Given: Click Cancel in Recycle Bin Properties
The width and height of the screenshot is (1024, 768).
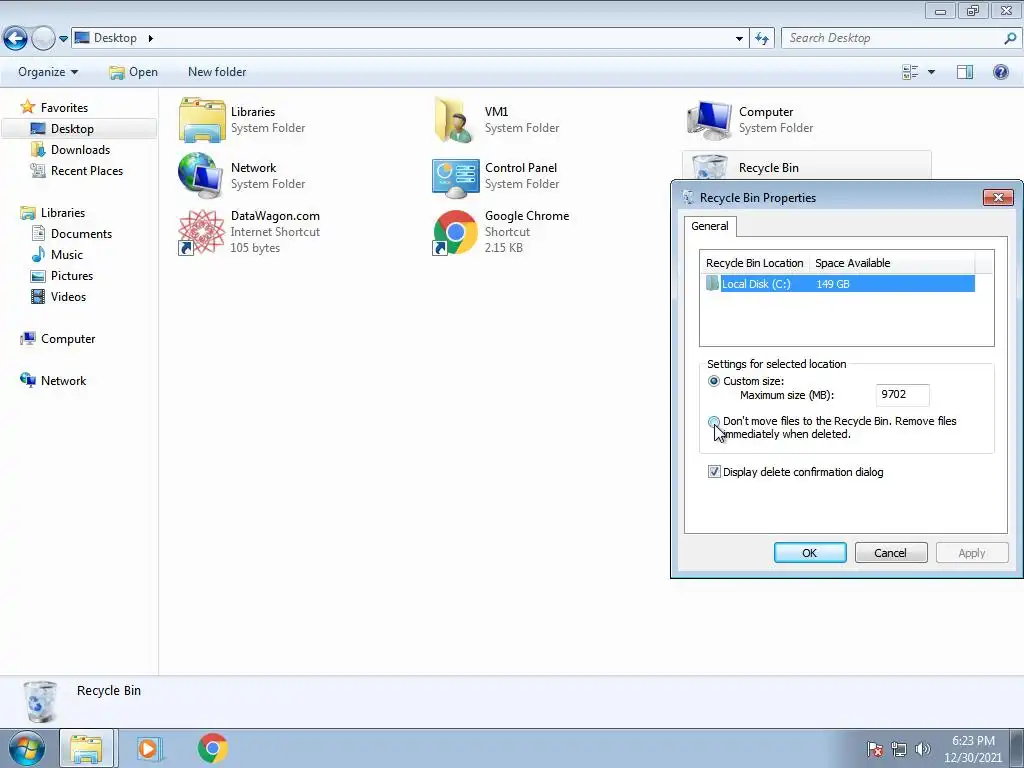Looking at the screenshot, I should (891, 552).
